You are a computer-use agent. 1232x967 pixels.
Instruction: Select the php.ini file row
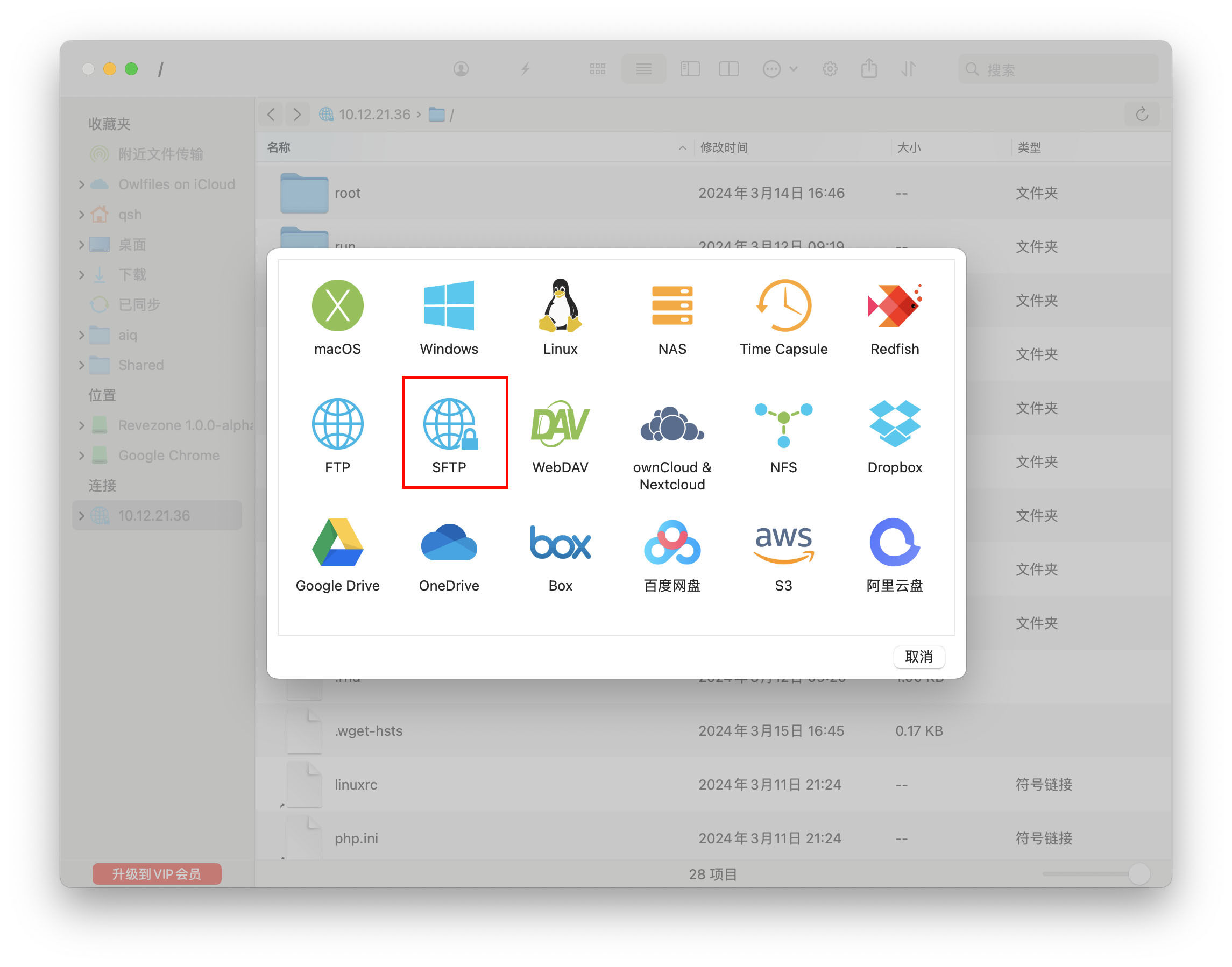tap(713, 838)
